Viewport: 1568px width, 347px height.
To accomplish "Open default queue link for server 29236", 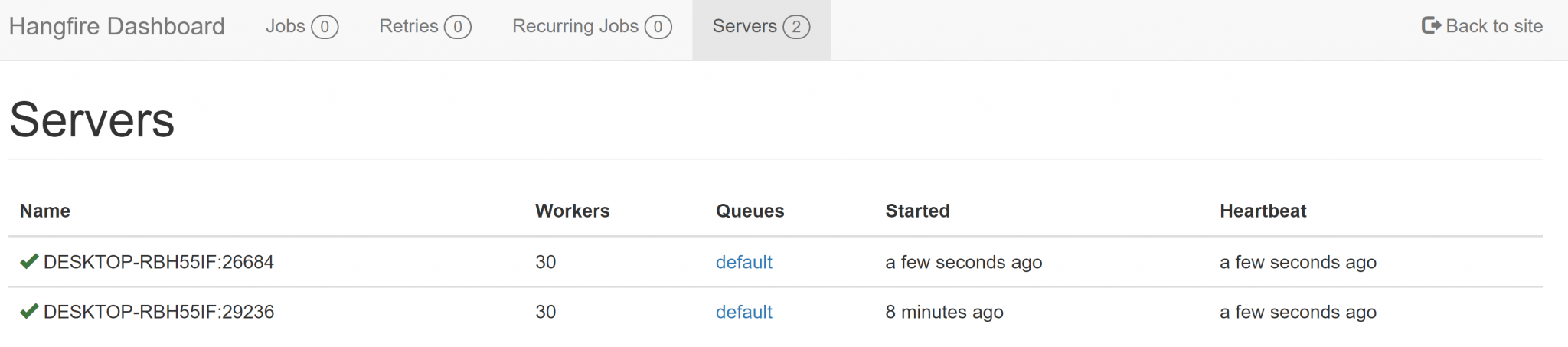I will 743,312.
